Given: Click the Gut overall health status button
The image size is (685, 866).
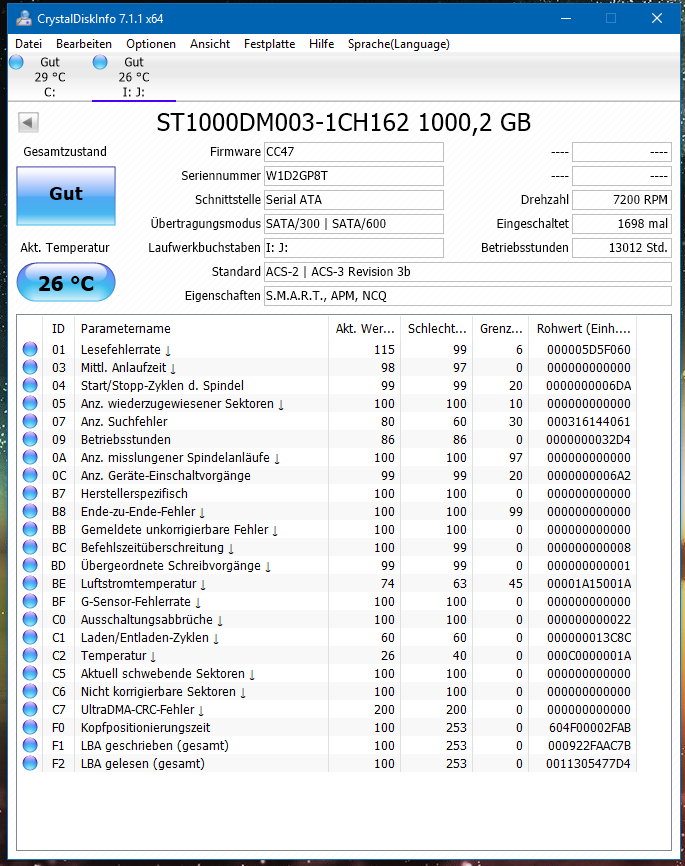Looking at the screenshot, I should [x=66, y=196].
